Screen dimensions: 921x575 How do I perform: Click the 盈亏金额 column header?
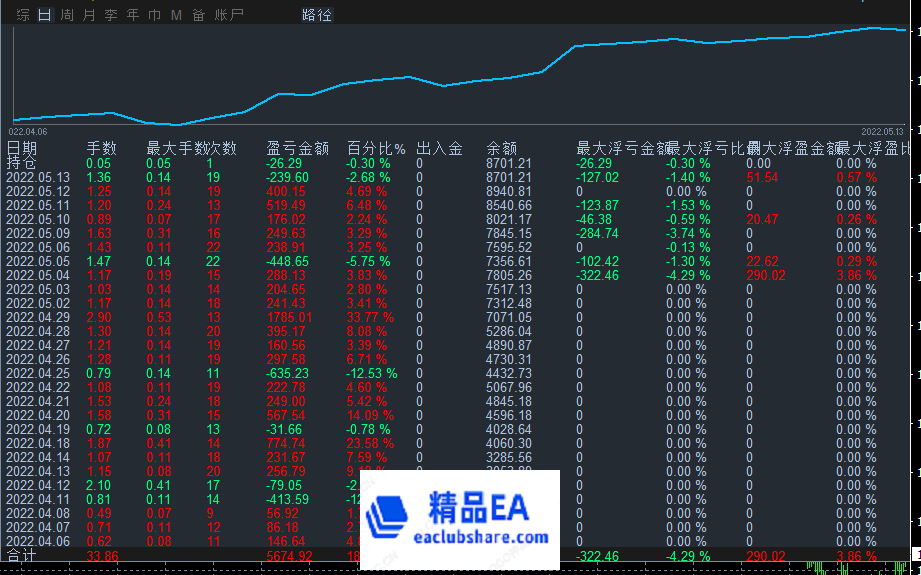coord(298,149)
